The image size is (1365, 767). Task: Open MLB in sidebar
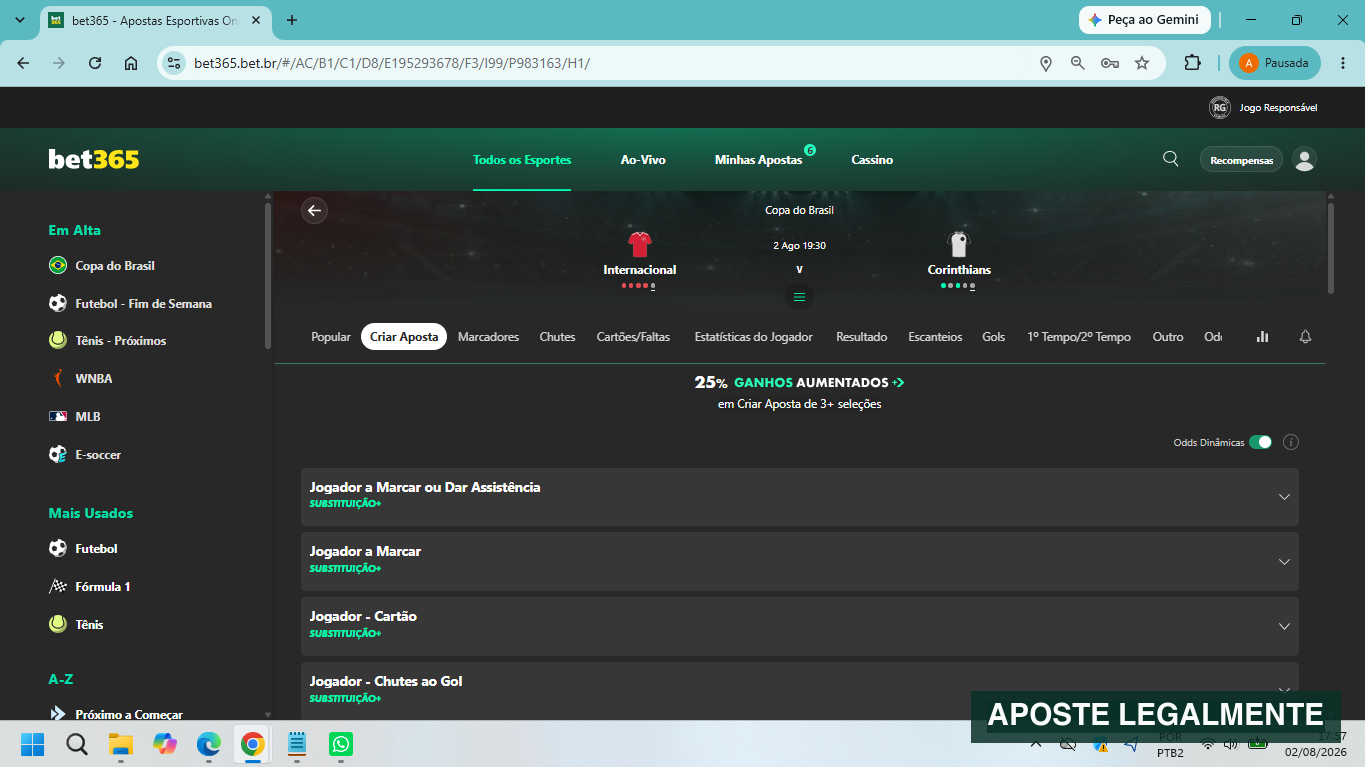[88, 417]
